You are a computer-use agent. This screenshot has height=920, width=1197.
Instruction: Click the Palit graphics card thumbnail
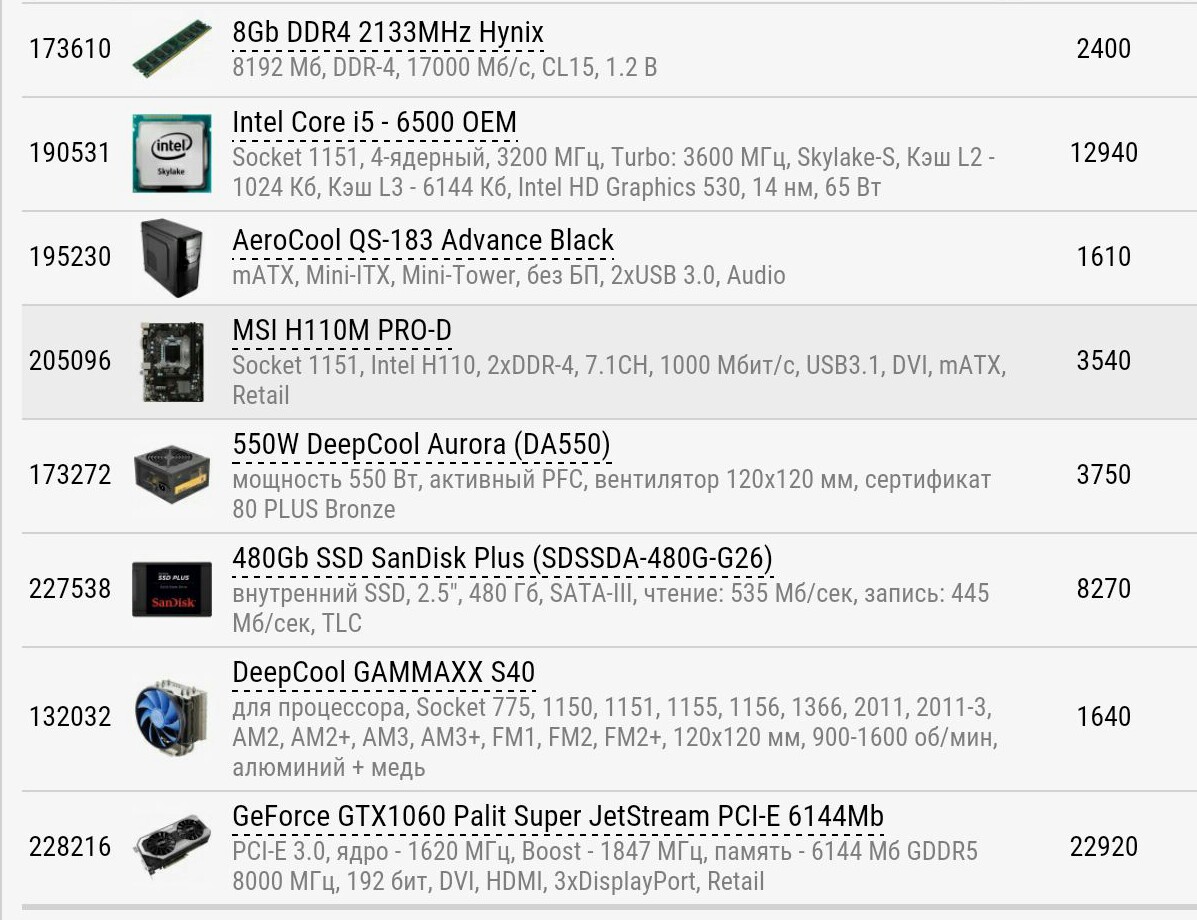172,846
